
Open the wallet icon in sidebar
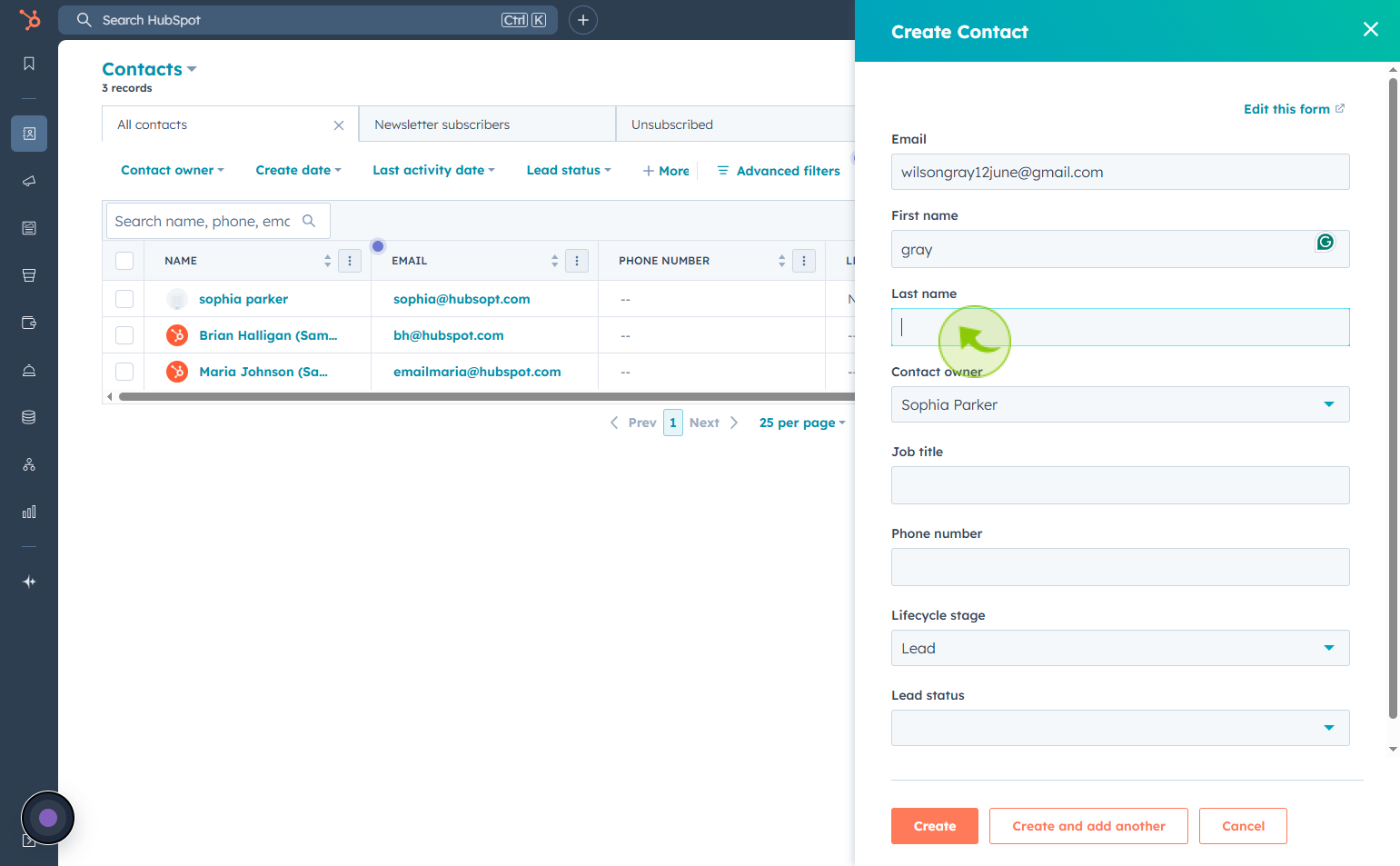pyautogui.click(x=29, y=323)
